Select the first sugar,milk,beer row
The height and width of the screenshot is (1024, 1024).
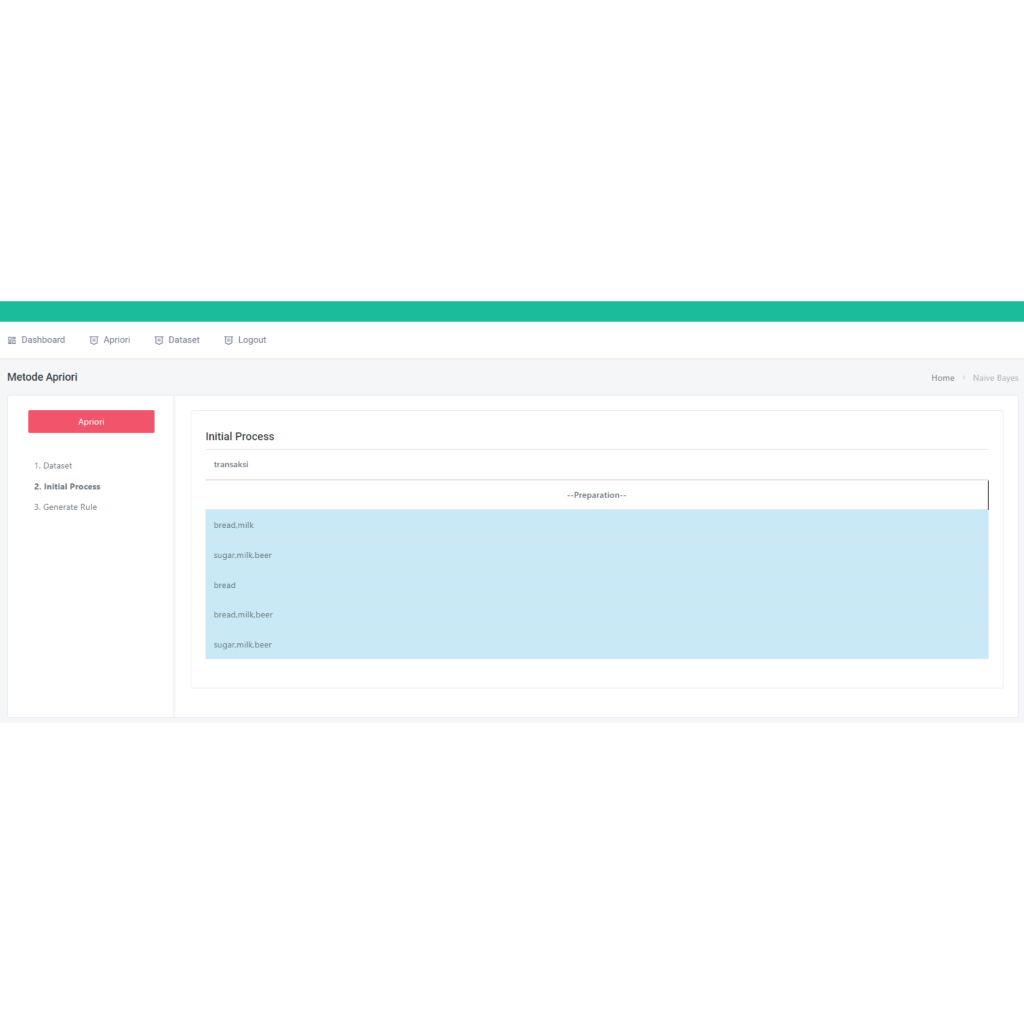pyautogui.click(x=597, y=555)
